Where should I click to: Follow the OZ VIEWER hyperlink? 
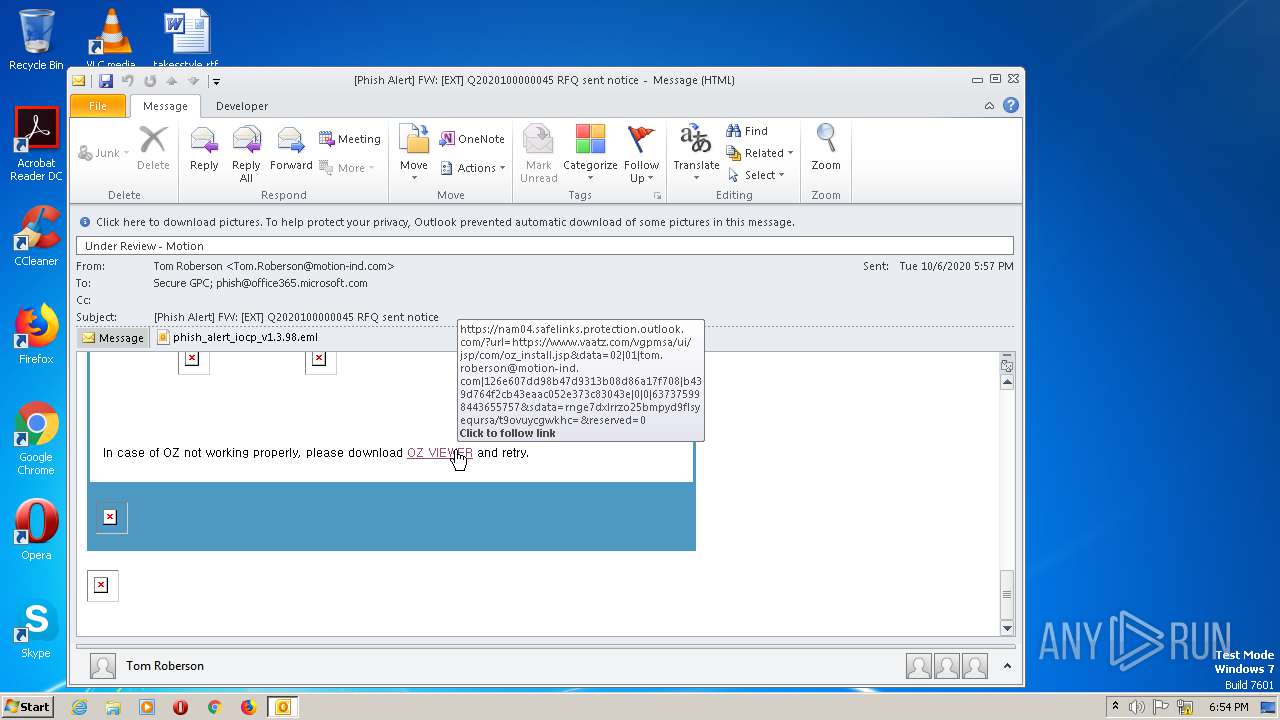(x=440, y=453)
